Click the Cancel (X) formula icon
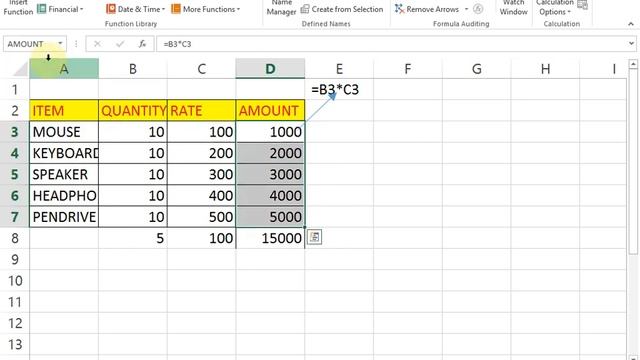 (x=97, y=44)
